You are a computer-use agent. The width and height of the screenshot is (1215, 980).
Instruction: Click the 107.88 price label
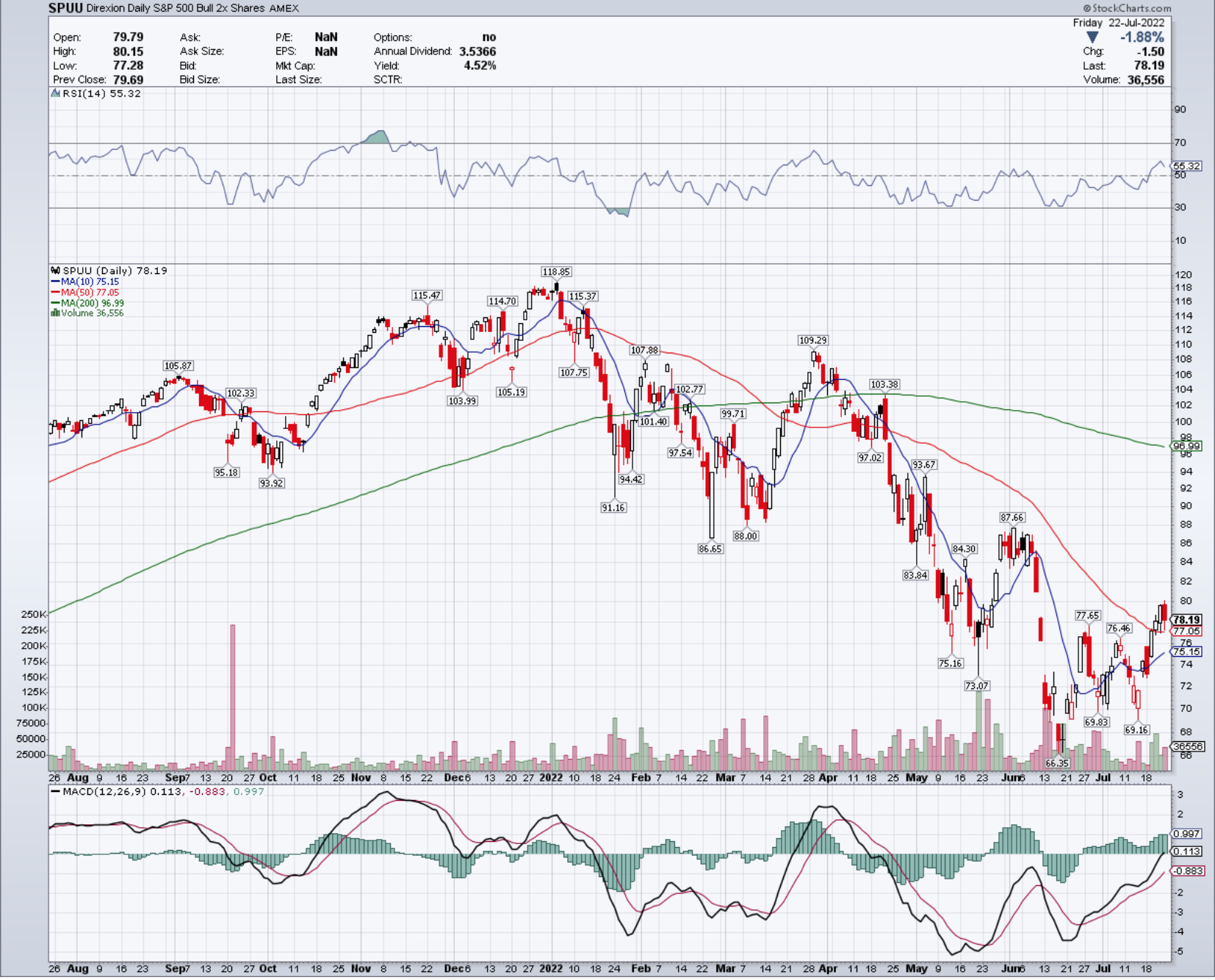(644, 350)
